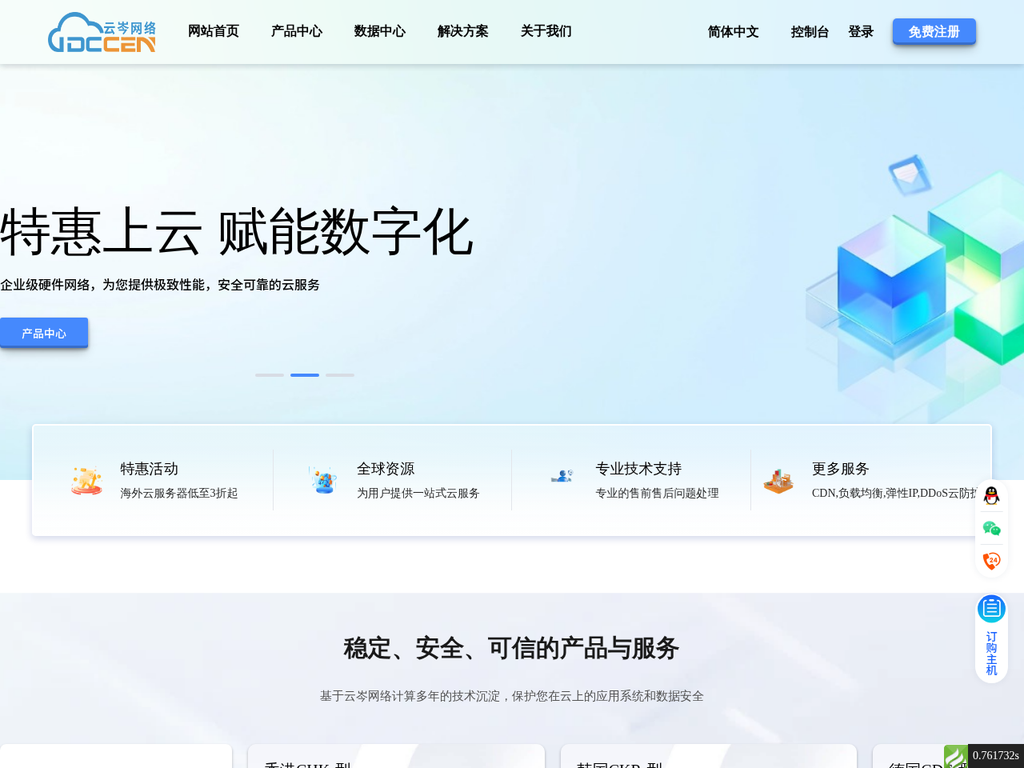Image resolution: width=1024 pixels, height=768 pixels.
Task: Open the 全球资源 title link
Action: [x=385, y=469]
